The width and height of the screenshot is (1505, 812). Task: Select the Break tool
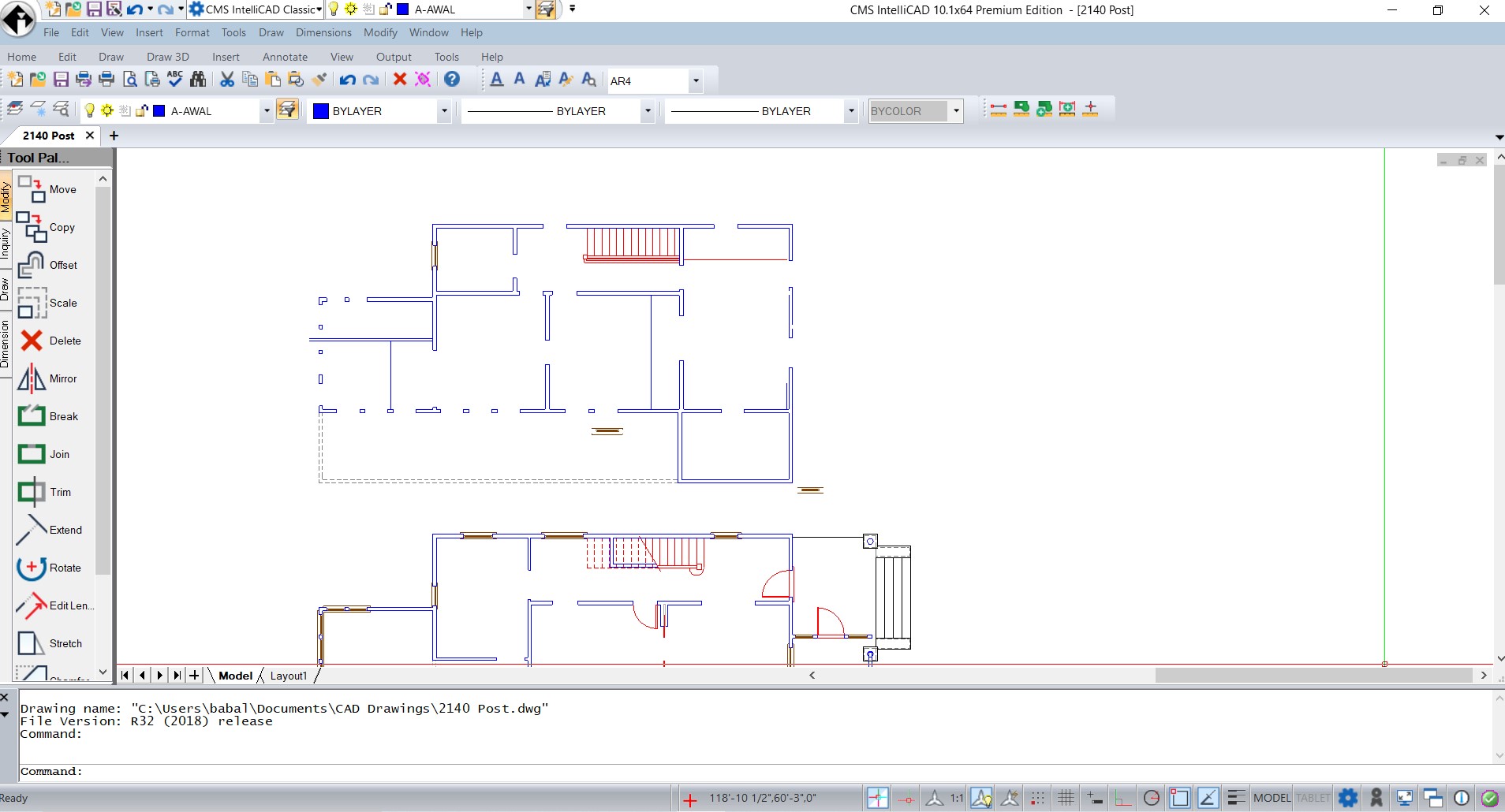coord(47,416)
